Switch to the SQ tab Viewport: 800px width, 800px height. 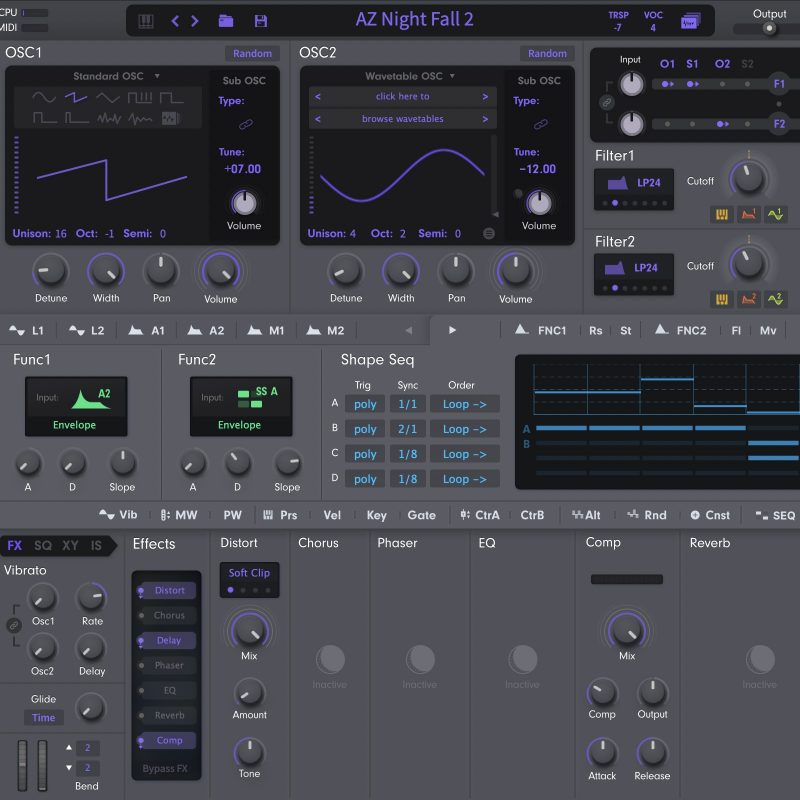(43, 546)
